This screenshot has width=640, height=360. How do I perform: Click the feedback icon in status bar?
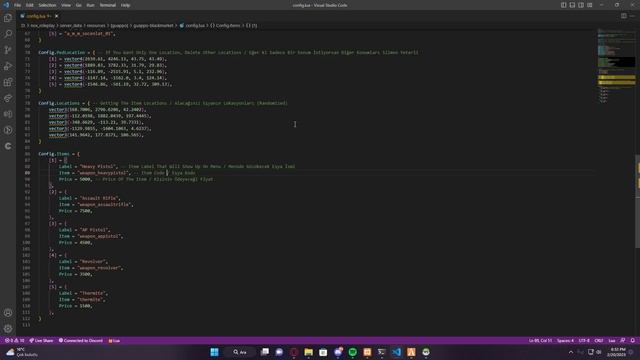623,340
